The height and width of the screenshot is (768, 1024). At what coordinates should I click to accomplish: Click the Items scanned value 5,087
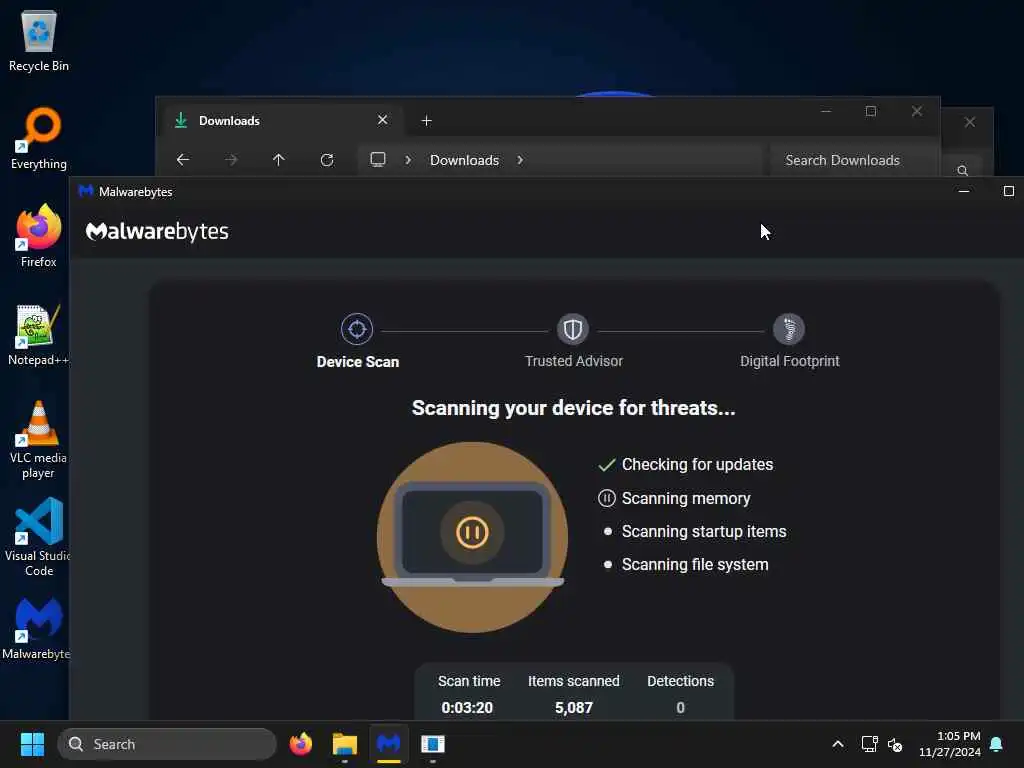click(x=573, y=708)
